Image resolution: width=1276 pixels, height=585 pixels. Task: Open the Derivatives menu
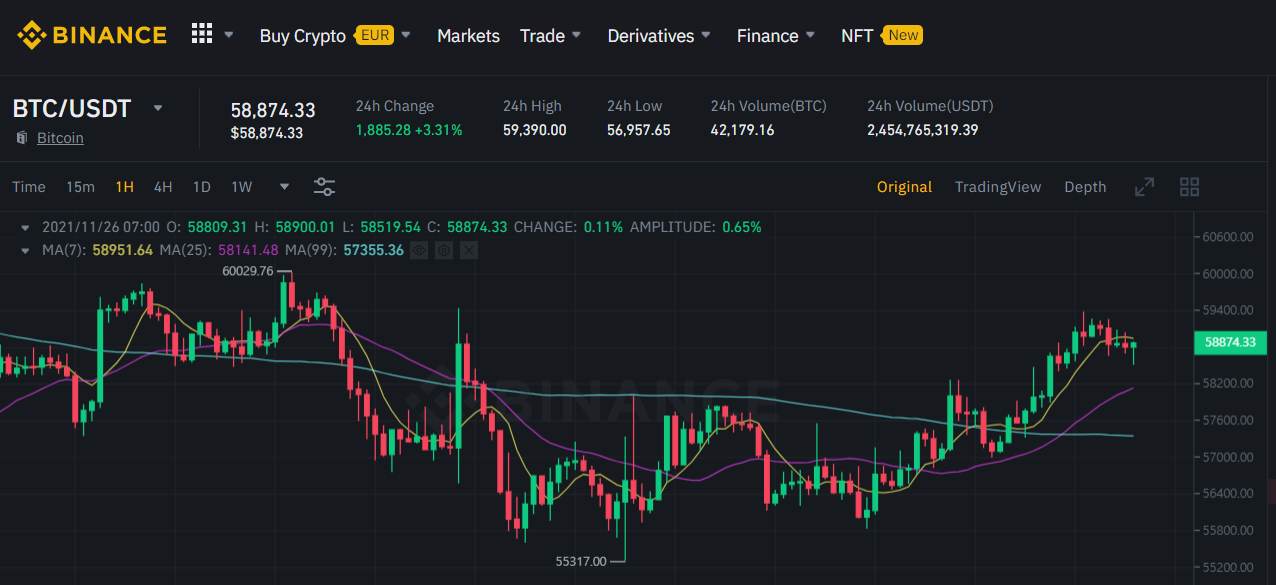pyautogui.click(x=650, y=36)
